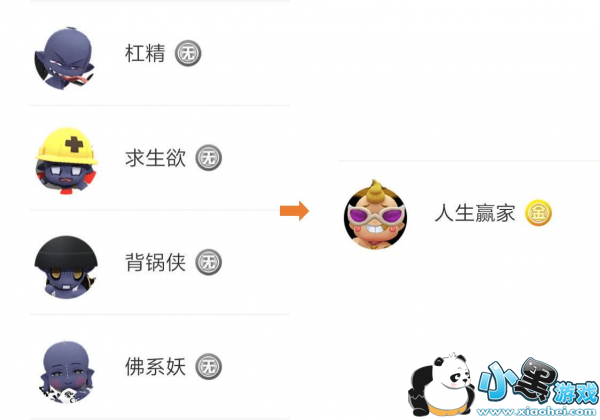Image resolution: width=600 pixels, height=420 pixels.
Task: Click the sunglasses baby 人生赢家 avatar
Action: 375,215
